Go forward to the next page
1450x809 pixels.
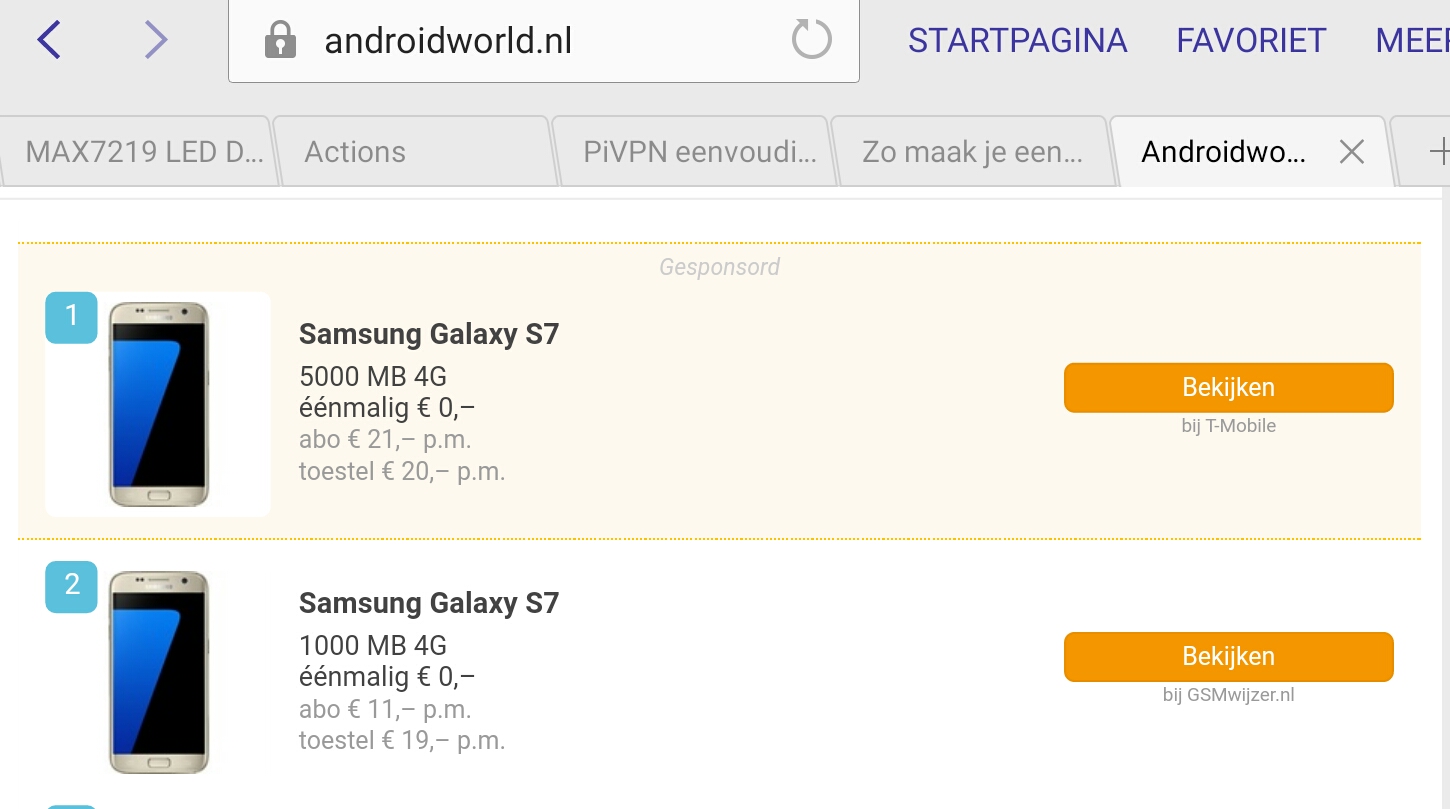(x=155, y=40)
